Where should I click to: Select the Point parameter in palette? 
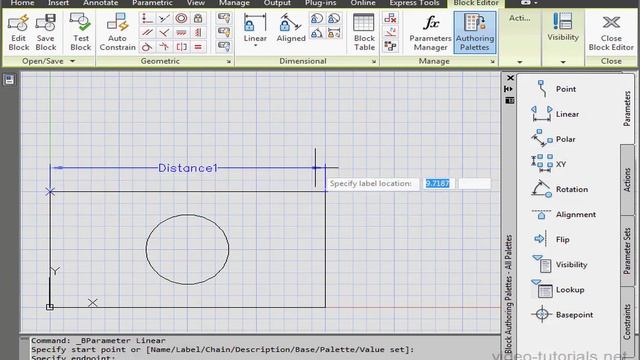(558, 89)
